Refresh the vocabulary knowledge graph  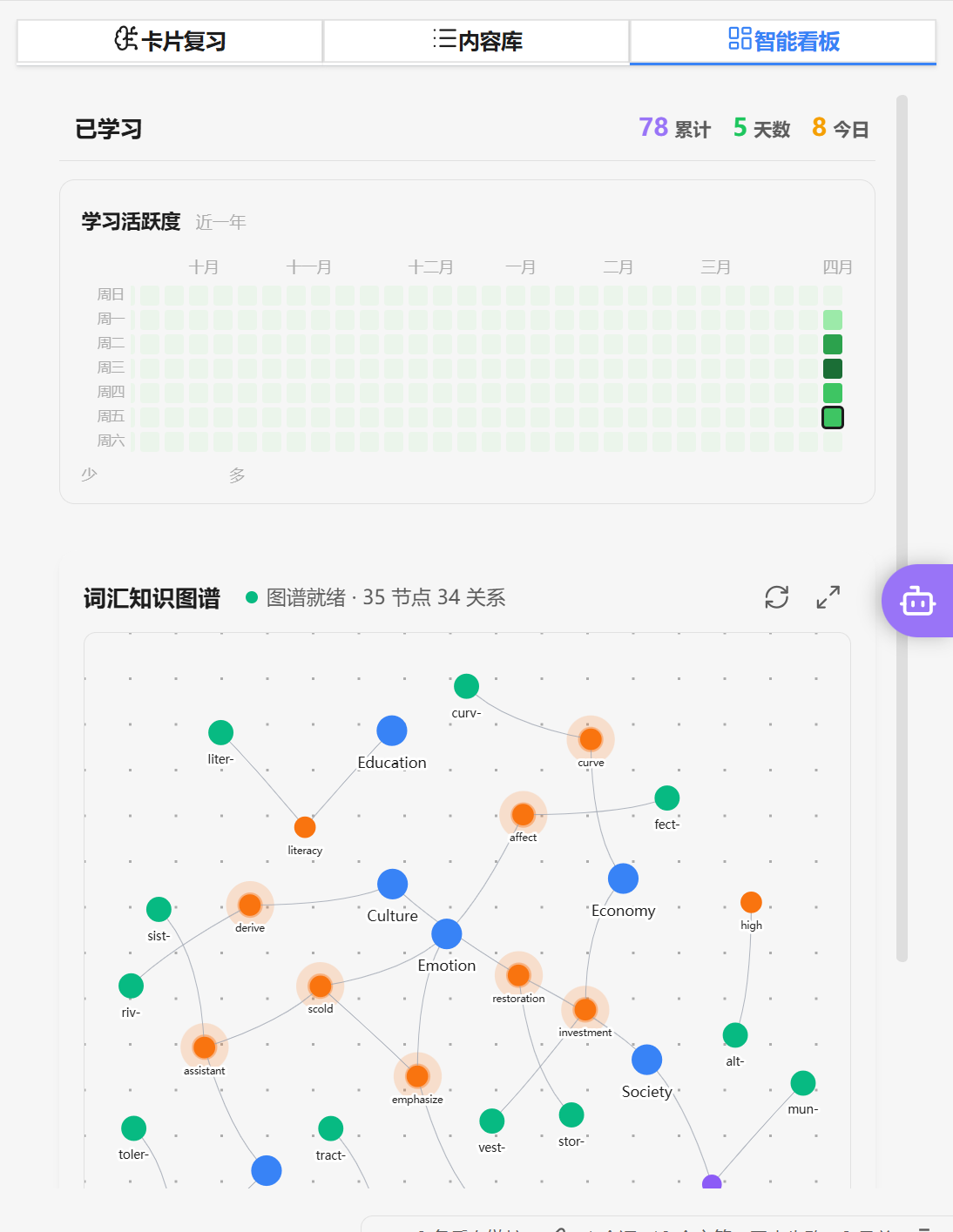776,597
